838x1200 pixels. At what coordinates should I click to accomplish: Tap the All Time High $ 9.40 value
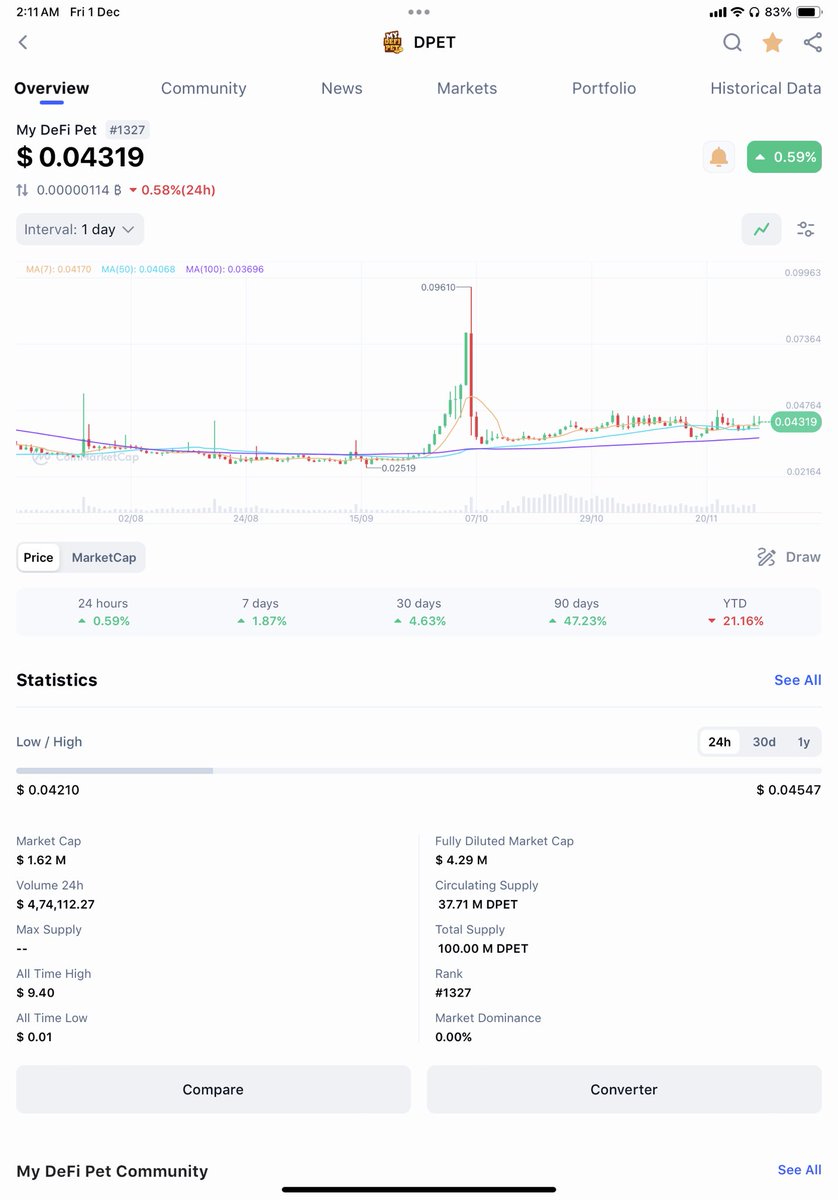pos(35,993)
